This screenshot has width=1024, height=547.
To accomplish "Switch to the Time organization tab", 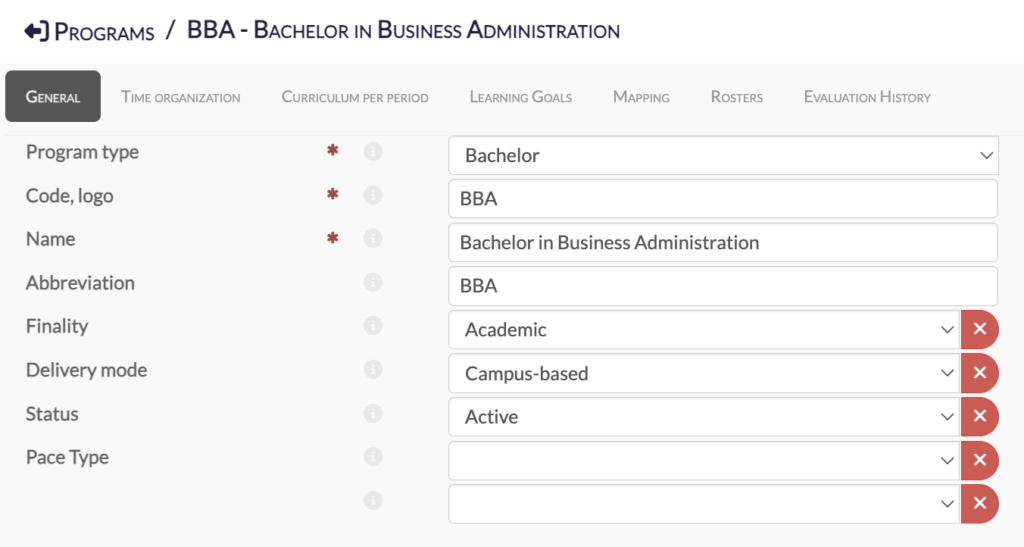I will click(181, 97).
